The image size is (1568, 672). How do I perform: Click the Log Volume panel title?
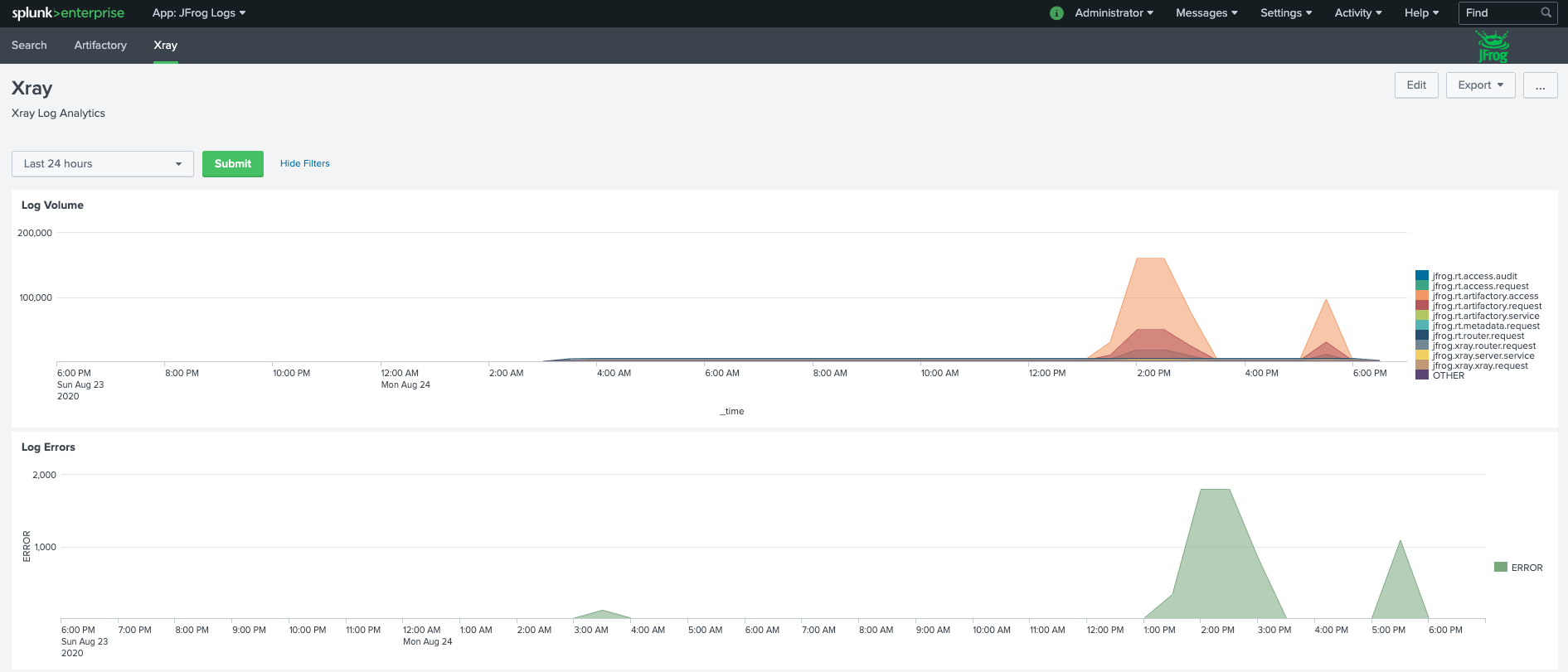pos(52,205)
